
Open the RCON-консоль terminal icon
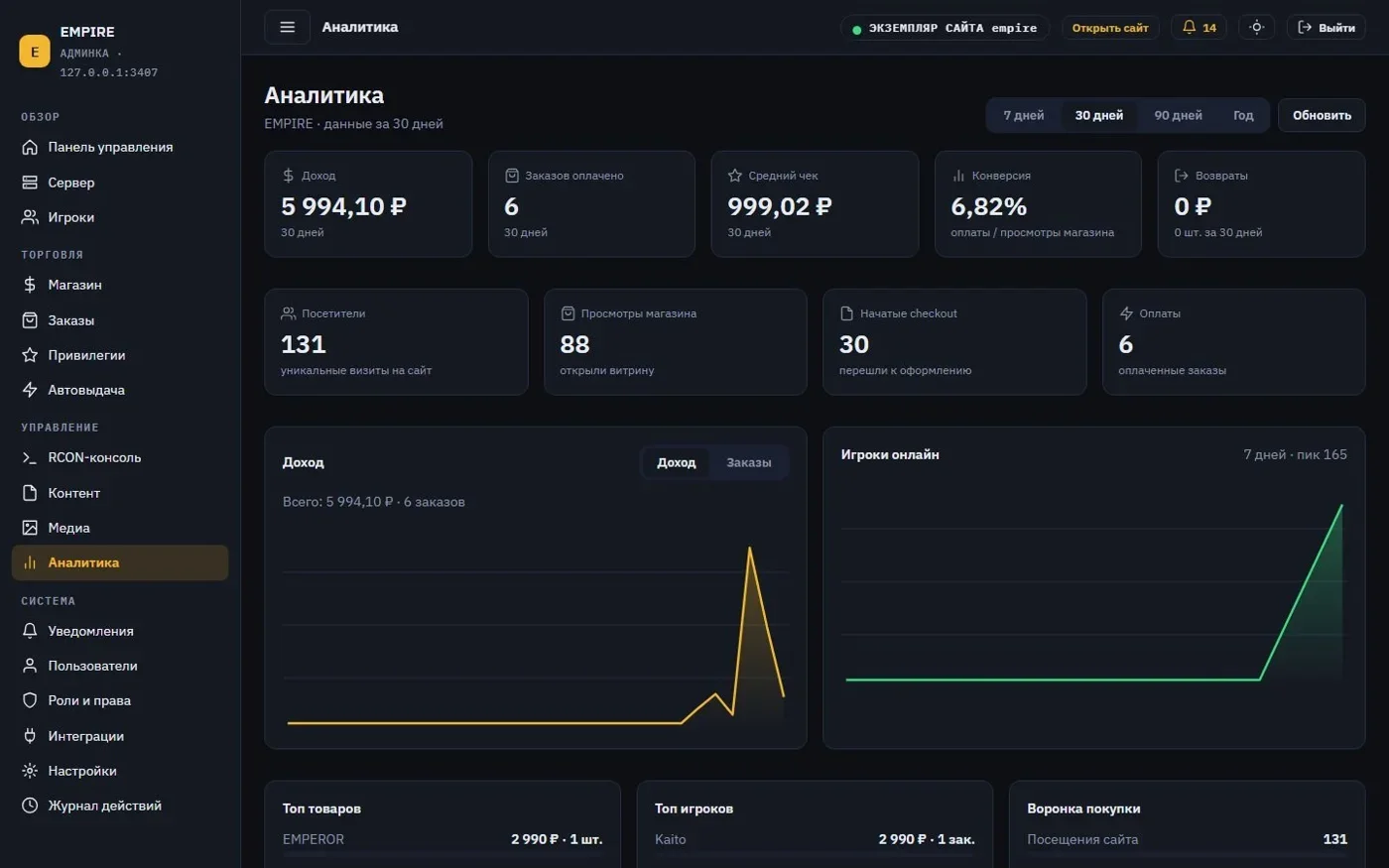(30, 457)
